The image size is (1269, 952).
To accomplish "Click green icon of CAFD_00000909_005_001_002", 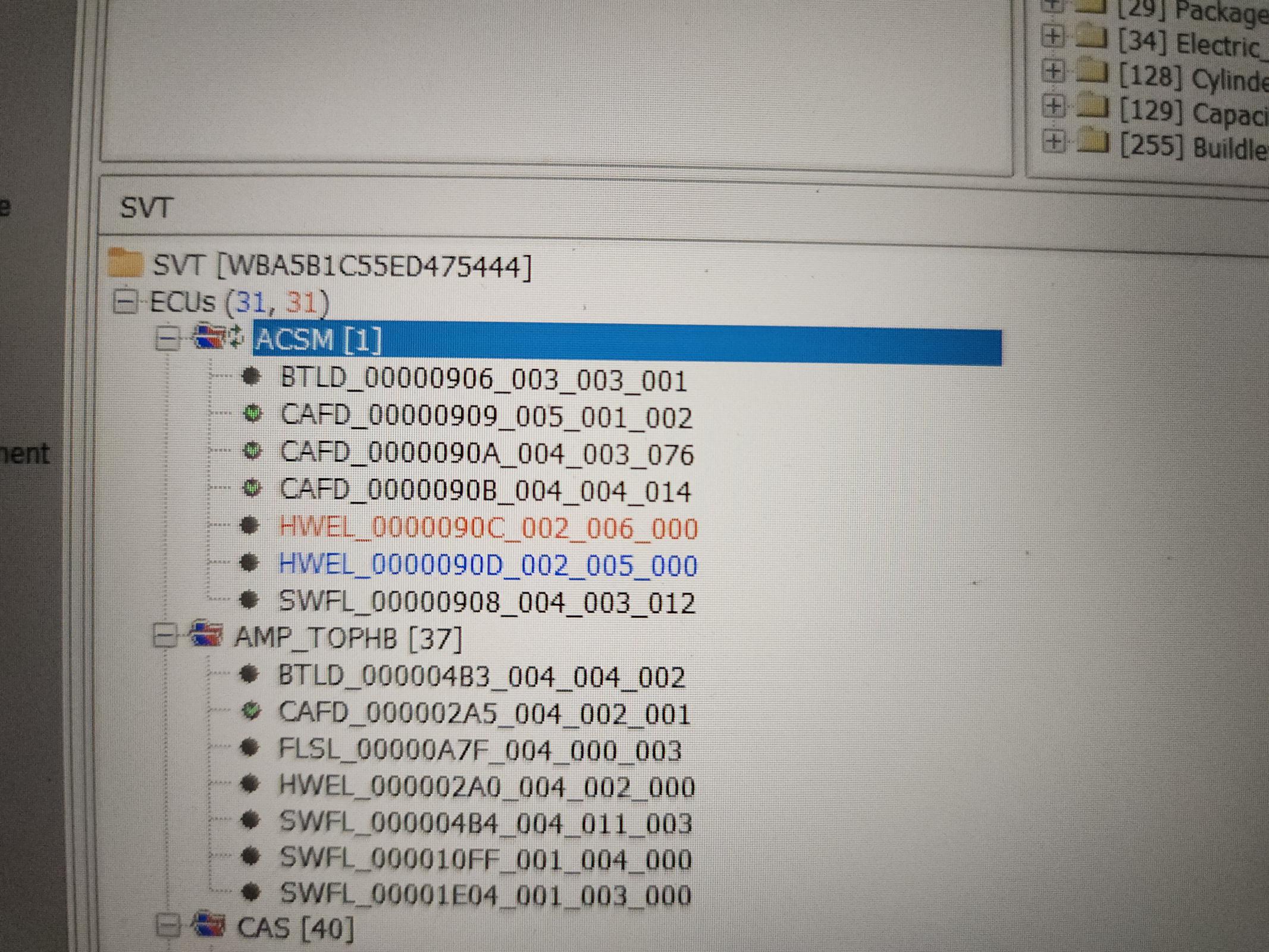I will click(x=252, y=413).
